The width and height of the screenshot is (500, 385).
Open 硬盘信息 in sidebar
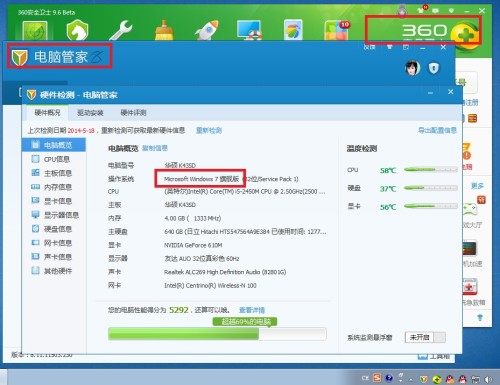click(54, 229)
